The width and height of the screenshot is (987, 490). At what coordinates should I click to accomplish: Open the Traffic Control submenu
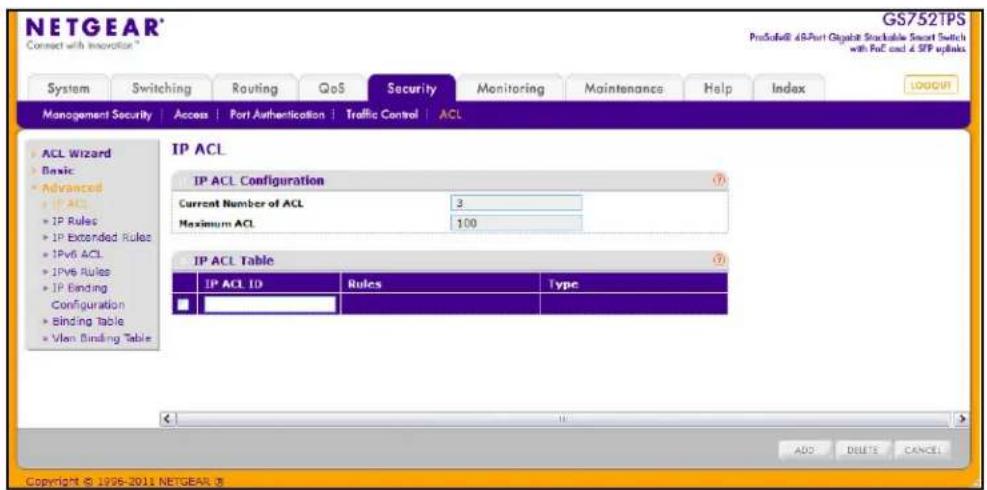pos(381,115)
